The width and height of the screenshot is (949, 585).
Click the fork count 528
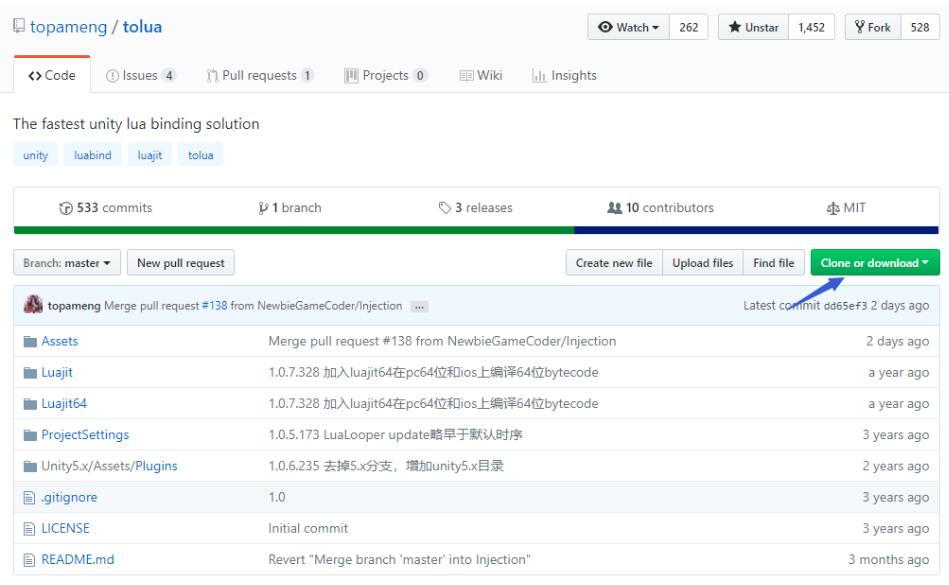[x=920, y=27]
